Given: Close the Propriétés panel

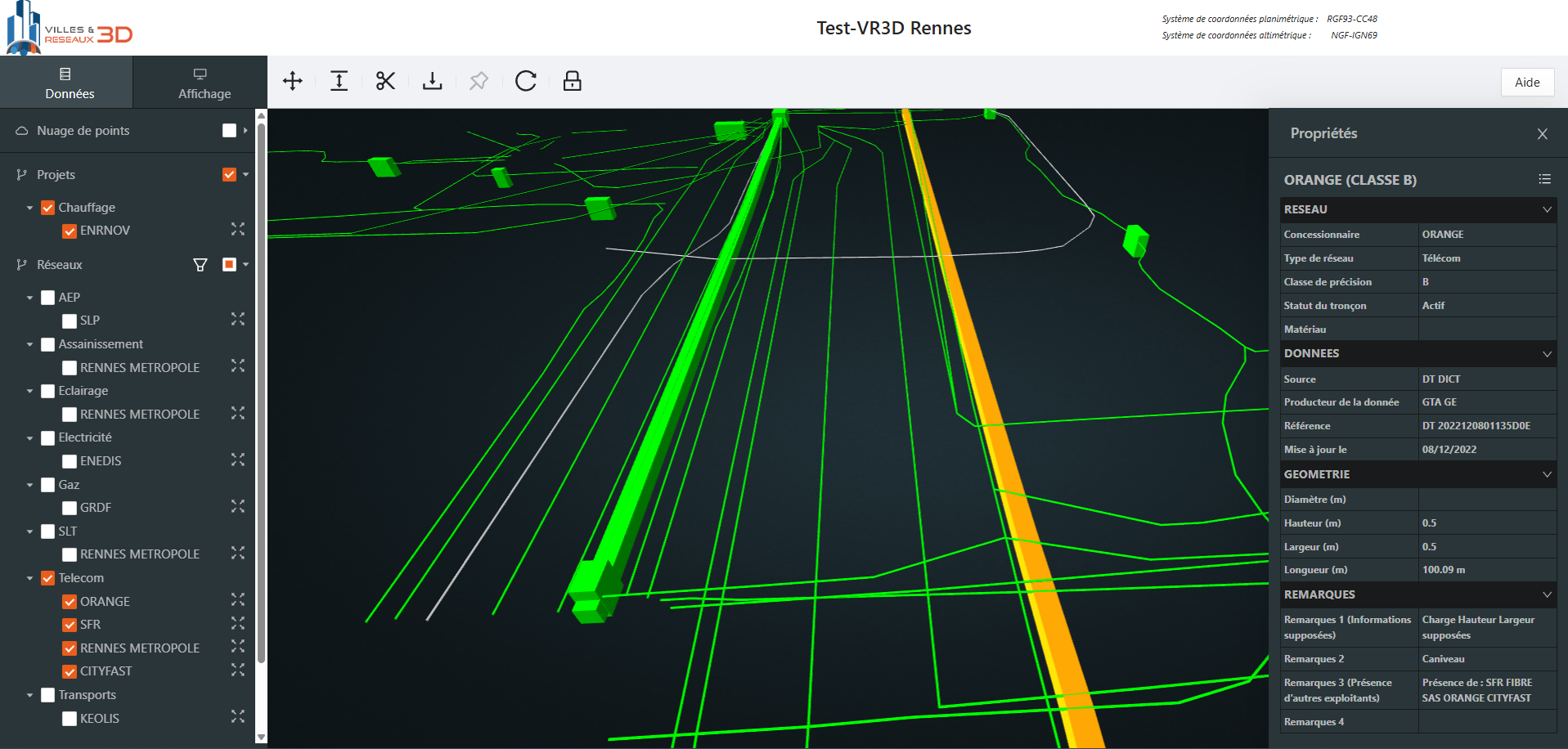Looking at the screenshot, I should (1542, 134).
